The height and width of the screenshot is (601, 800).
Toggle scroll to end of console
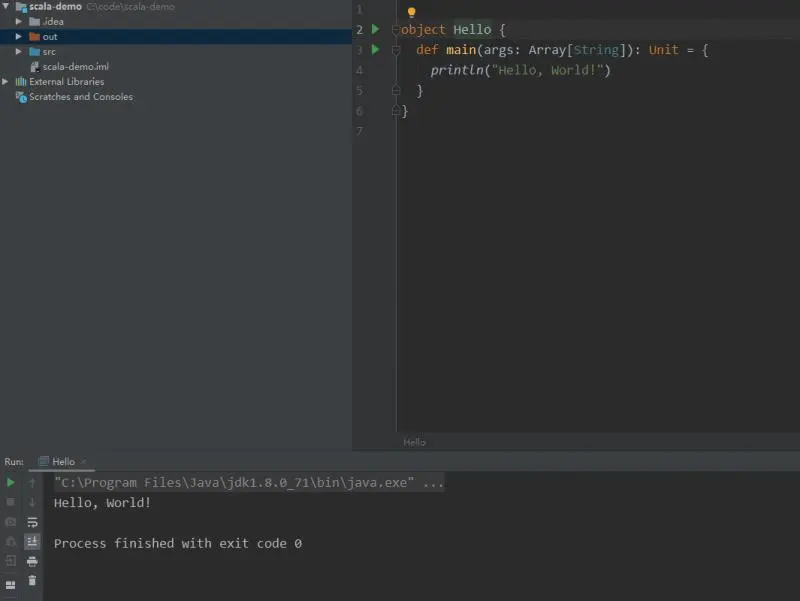point(32,541)
